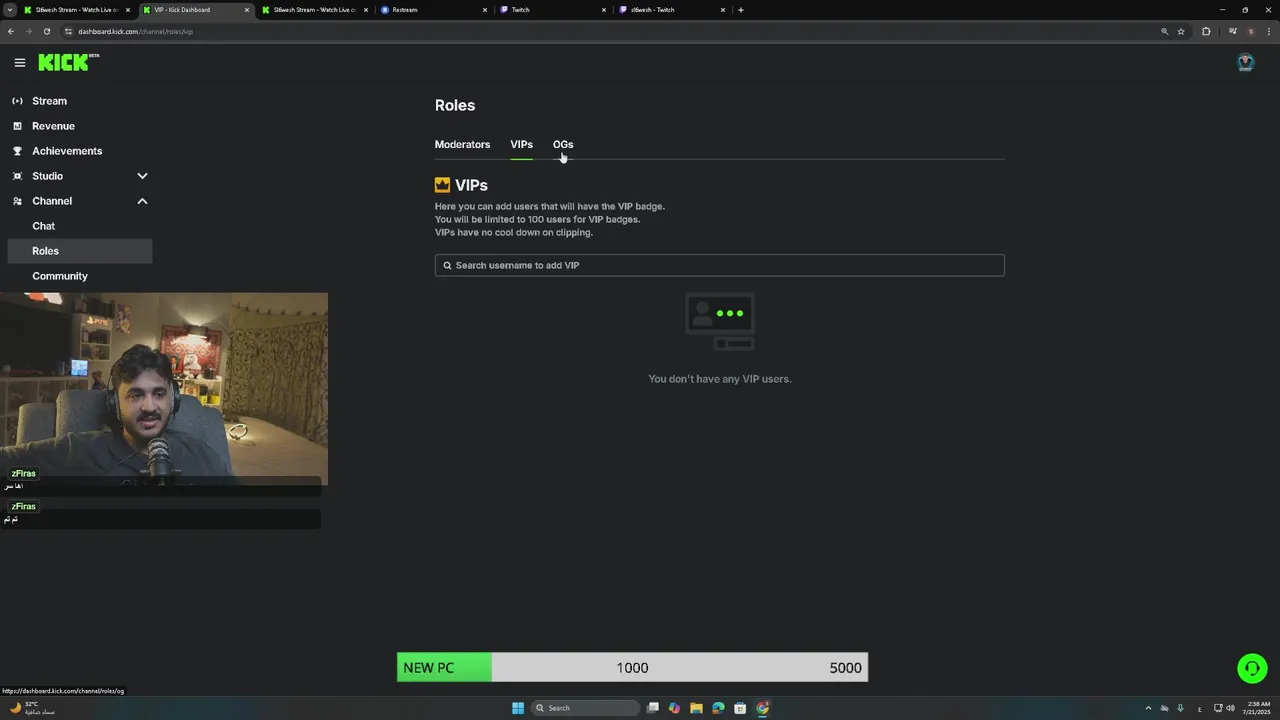Open Chrome three-dot menu

pyautogui.click(x=1268, y=31)
